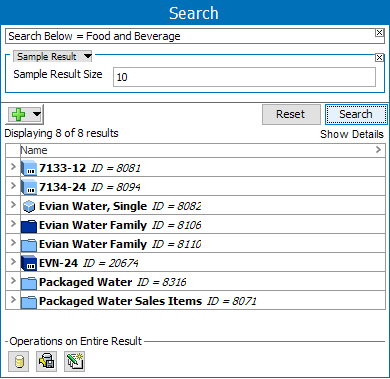
Task: Expand the Packaged Water Sales Items row
Action: click(13, 299)
